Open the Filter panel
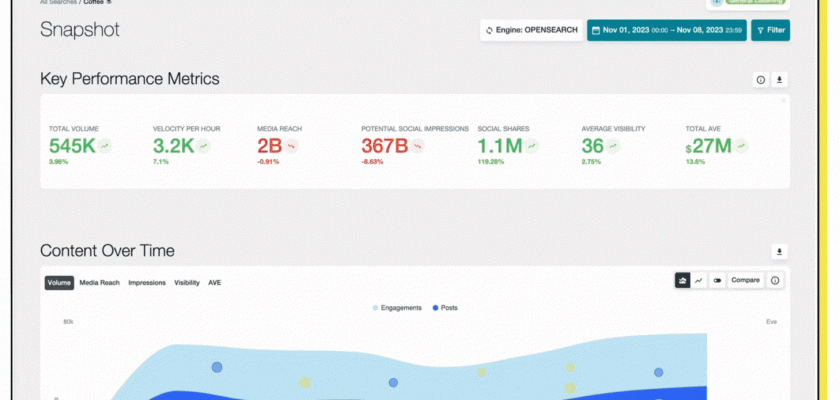840x400 pixels. 770,30
